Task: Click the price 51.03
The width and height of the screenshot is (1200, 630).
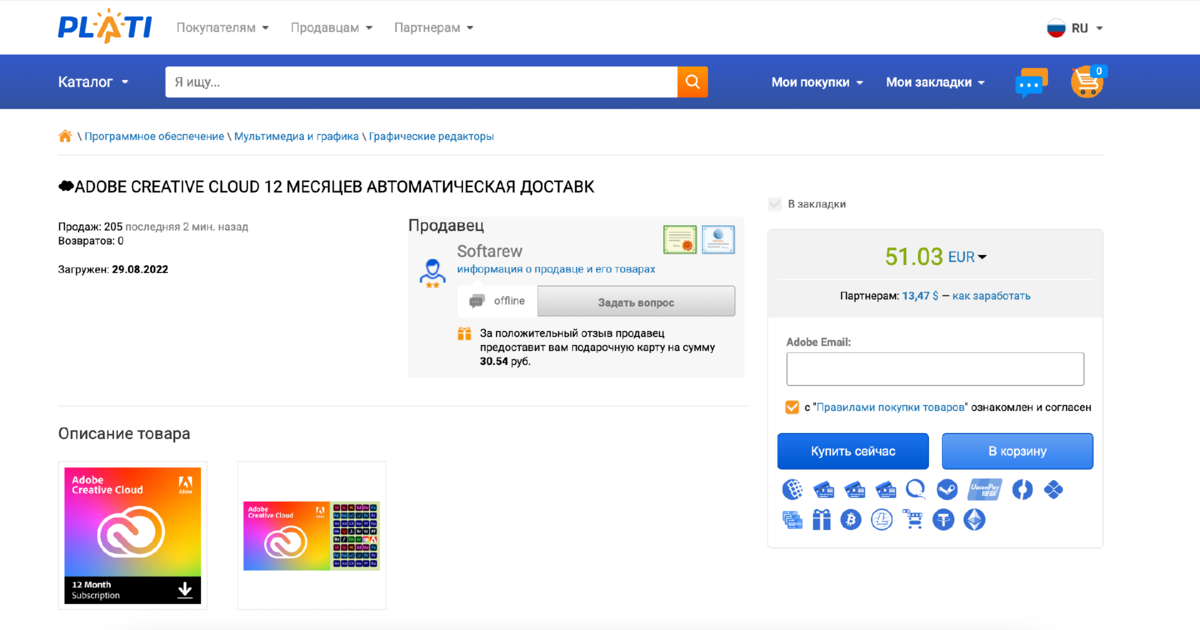Action: pyautogui.click(x=914, y=257)
